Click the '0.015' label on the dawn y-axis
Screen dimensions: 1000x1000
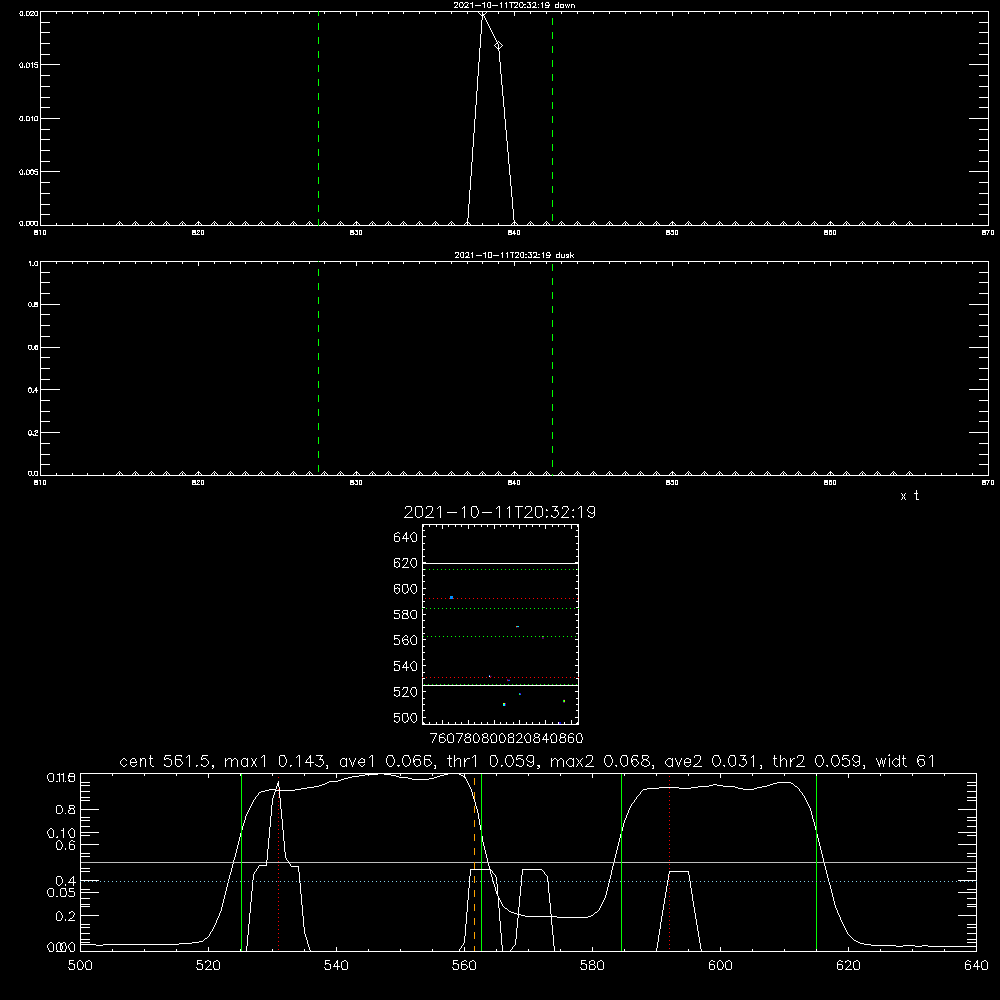coord(29,65)
